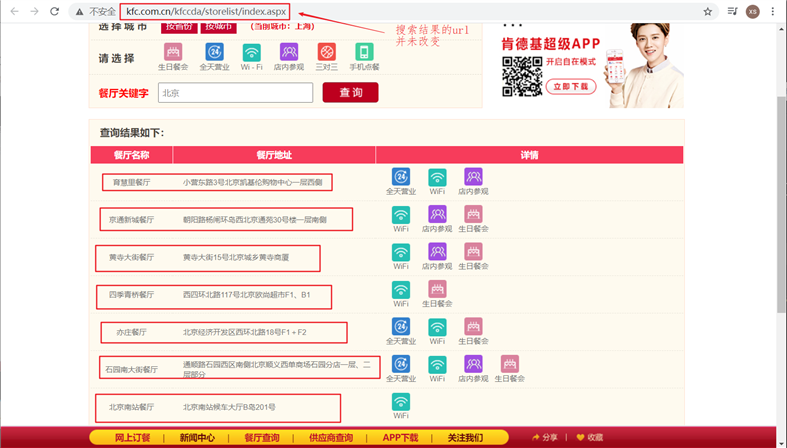Select the 三对三 basketball filter icon
787x448 pixels.
pyautogui.click(x=326, y=51)
